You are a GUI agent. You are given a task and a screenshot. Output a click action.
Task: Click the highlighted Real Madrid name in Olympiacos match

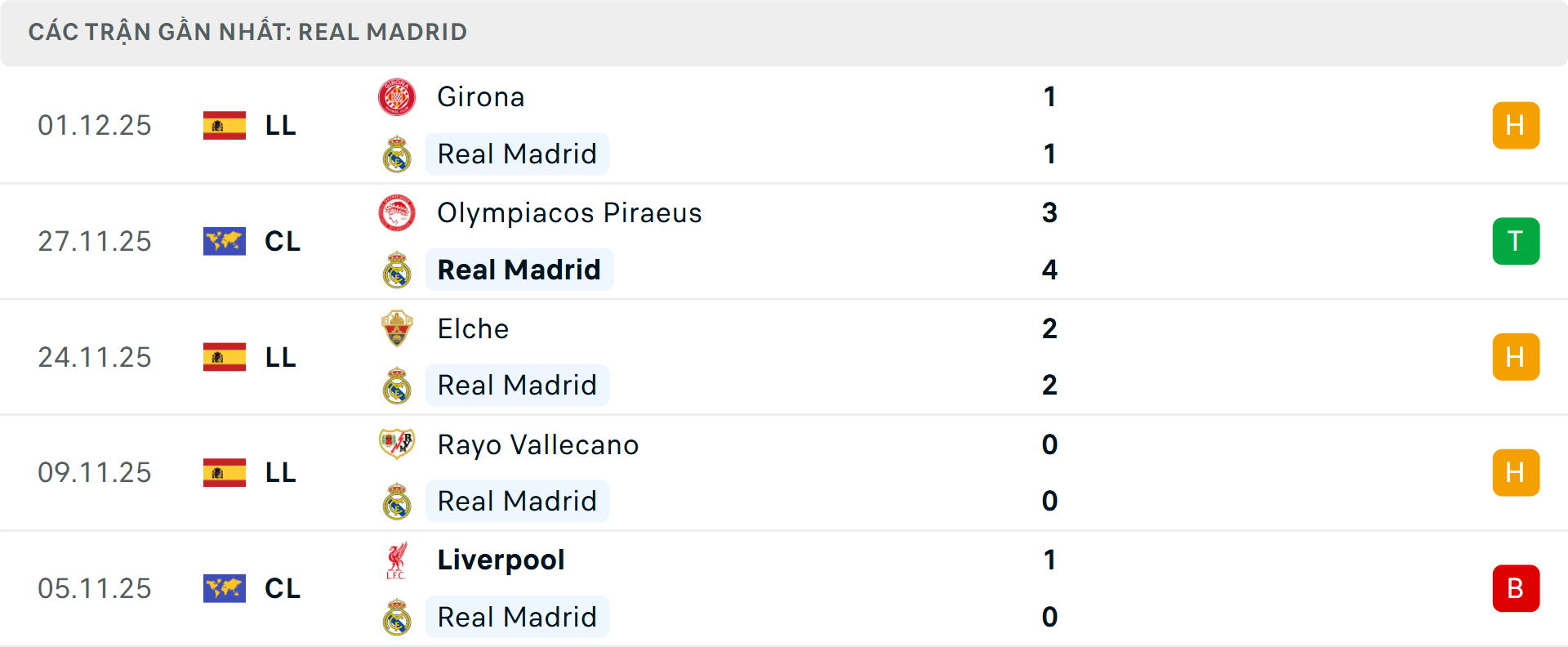click(519, 270)
